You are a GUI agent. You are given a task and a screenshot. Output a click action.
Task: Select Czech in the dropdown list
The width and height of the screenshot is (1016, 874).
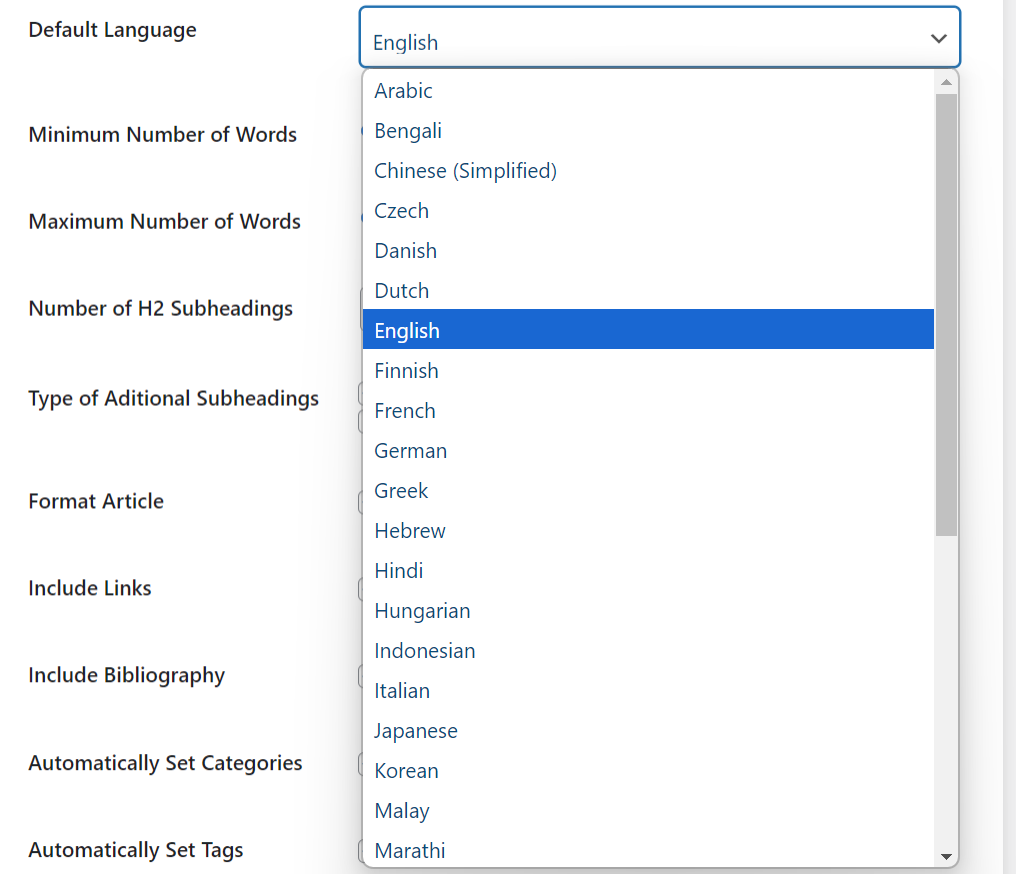click(x=648, y=211)
